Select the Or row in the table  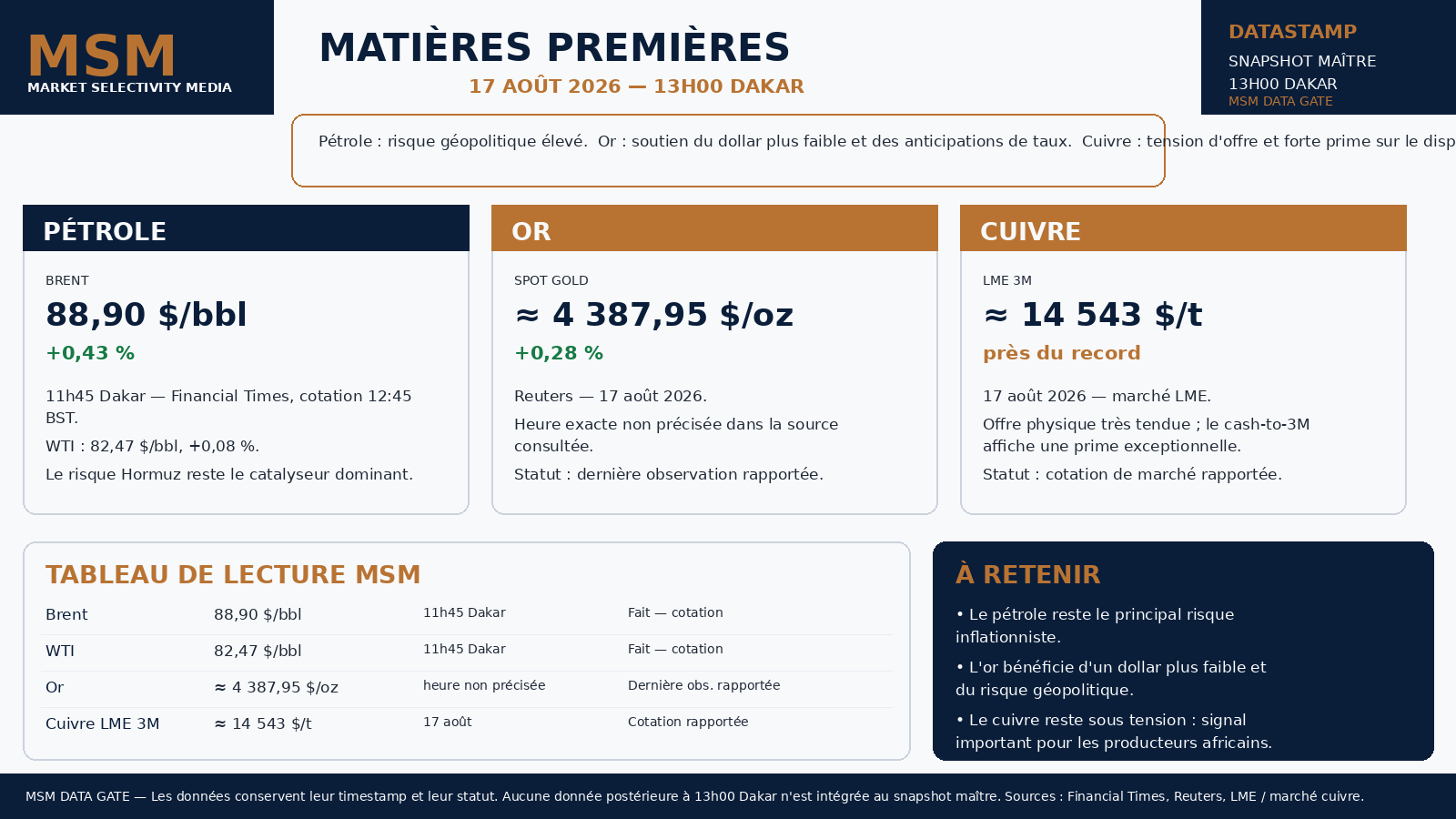click(467, 687)
